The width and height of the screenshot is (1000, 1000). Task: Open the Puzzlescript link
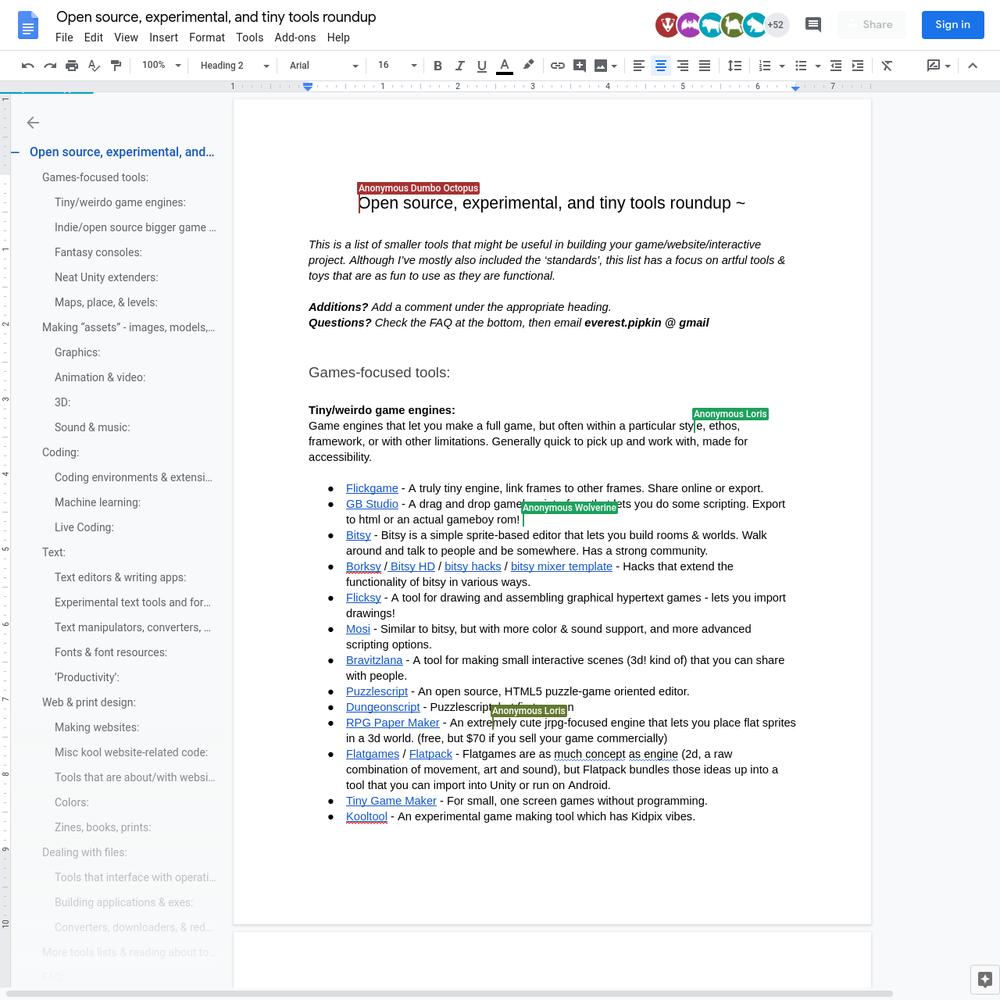click(x=376, y=691)
